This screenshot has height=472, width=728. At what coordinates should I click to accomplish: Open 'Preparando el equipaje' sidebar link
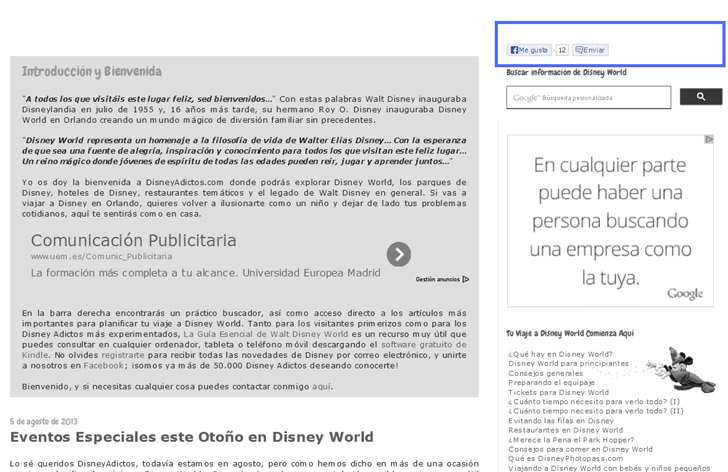coord(551,382)
